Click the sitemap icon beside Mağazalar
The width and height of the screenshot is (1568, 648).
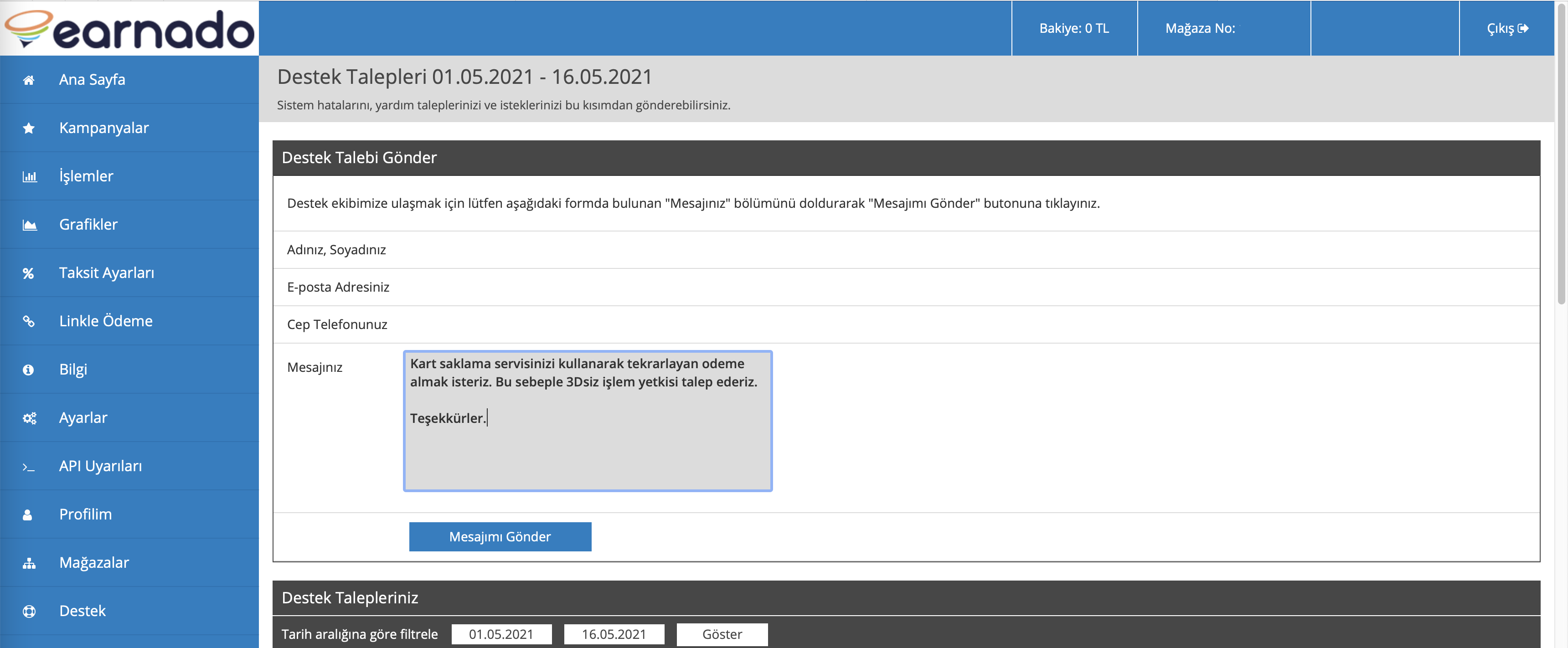click(x=29, y=563)
